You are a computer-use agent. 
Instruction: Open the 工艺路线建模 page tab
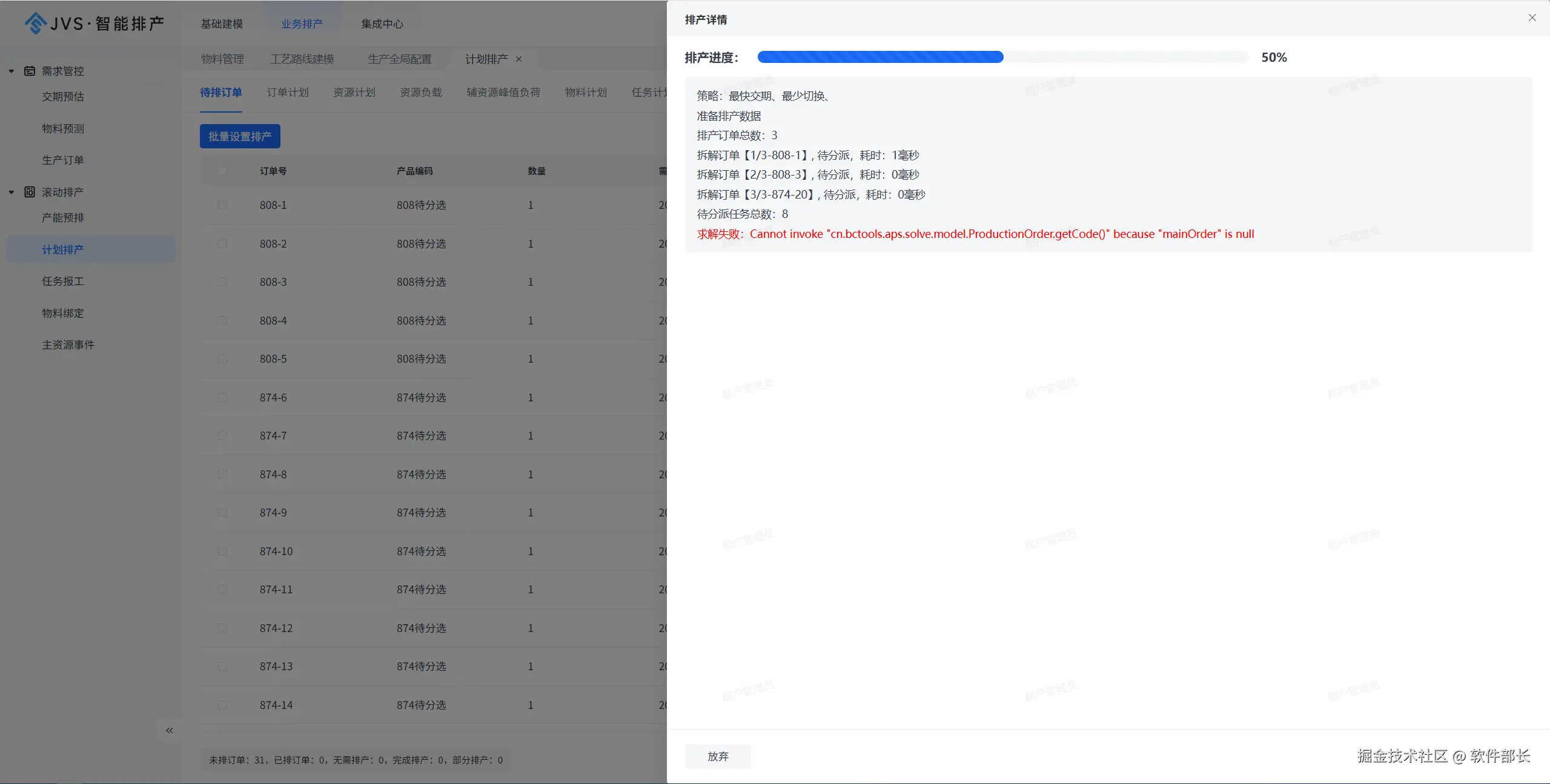302,59
